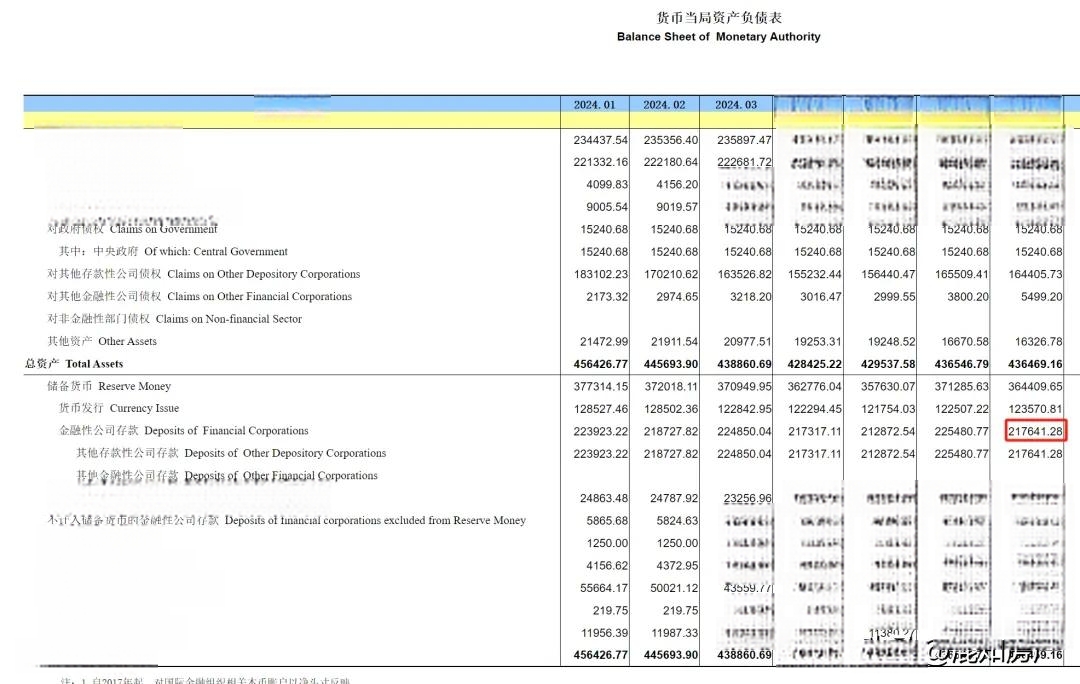Select the Currency Issue value 128527.46
Viewport: 1080px width, 684px height.
point(601,408)
